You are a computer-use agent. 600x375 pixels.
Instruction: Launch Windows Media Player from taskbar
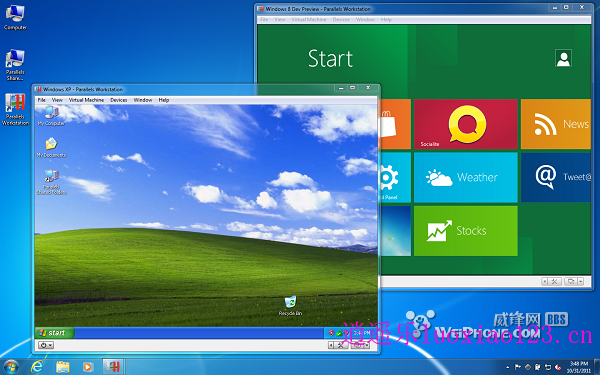pos(87,367)
